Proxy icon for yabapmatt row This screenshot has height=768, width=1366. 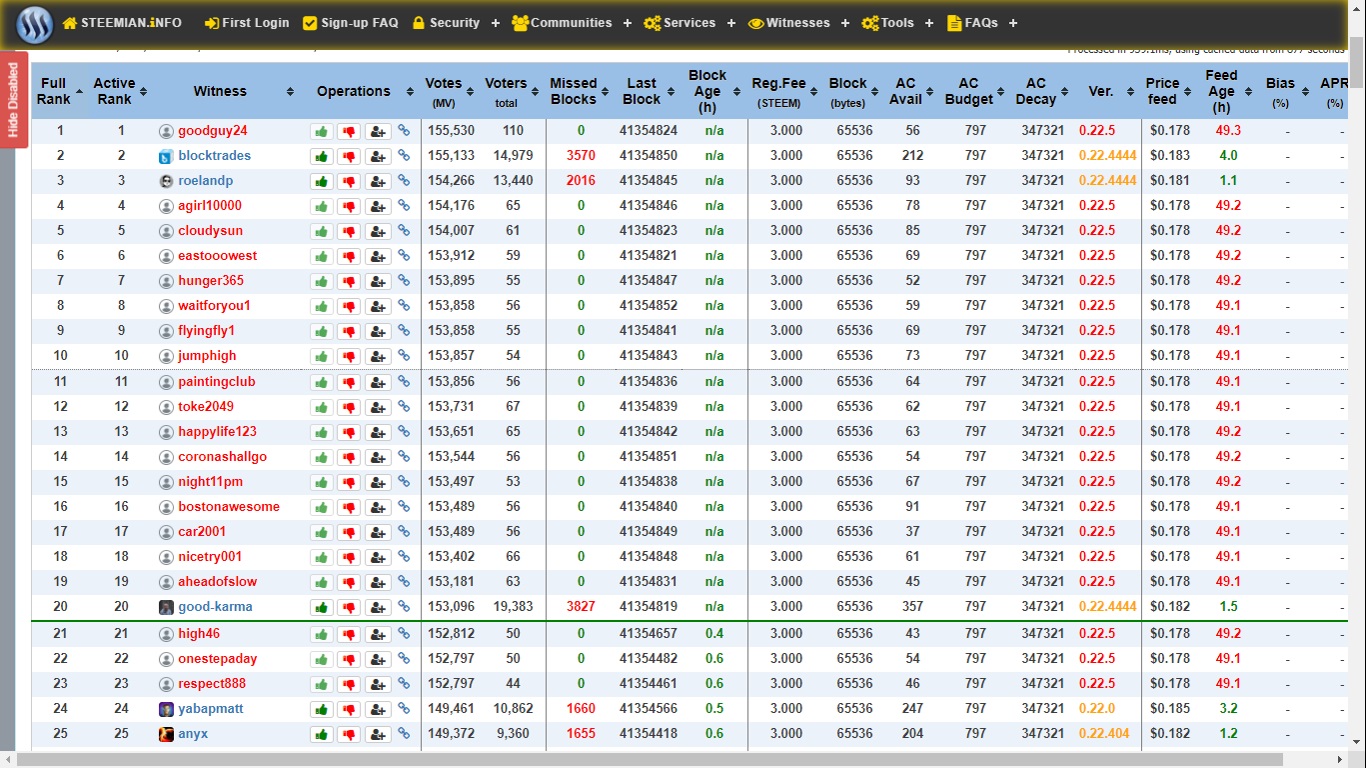(378, 709)
